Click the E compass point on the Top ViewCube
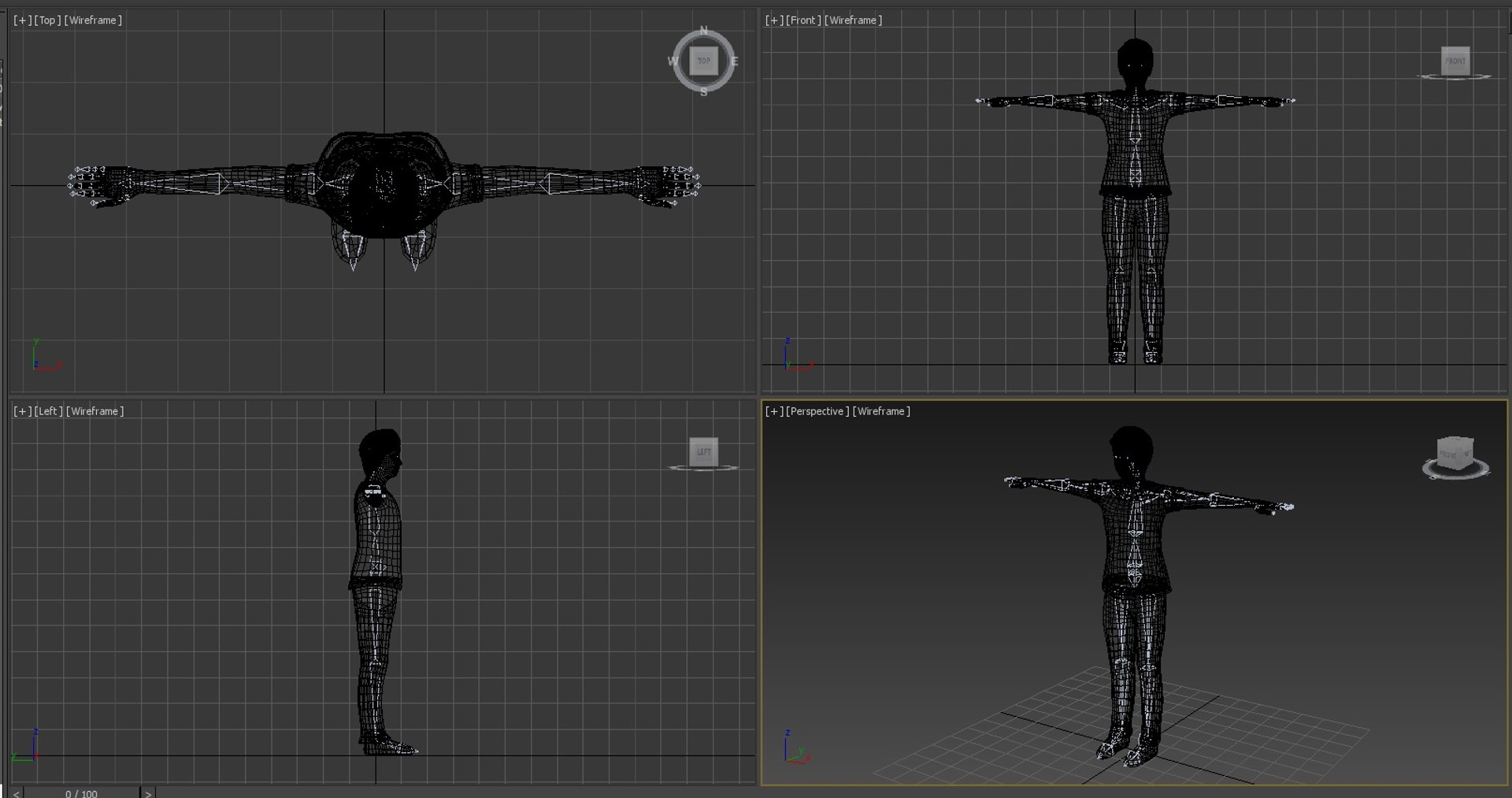Viewport: 1512px width, 798px height. click(x=734, y=61)
